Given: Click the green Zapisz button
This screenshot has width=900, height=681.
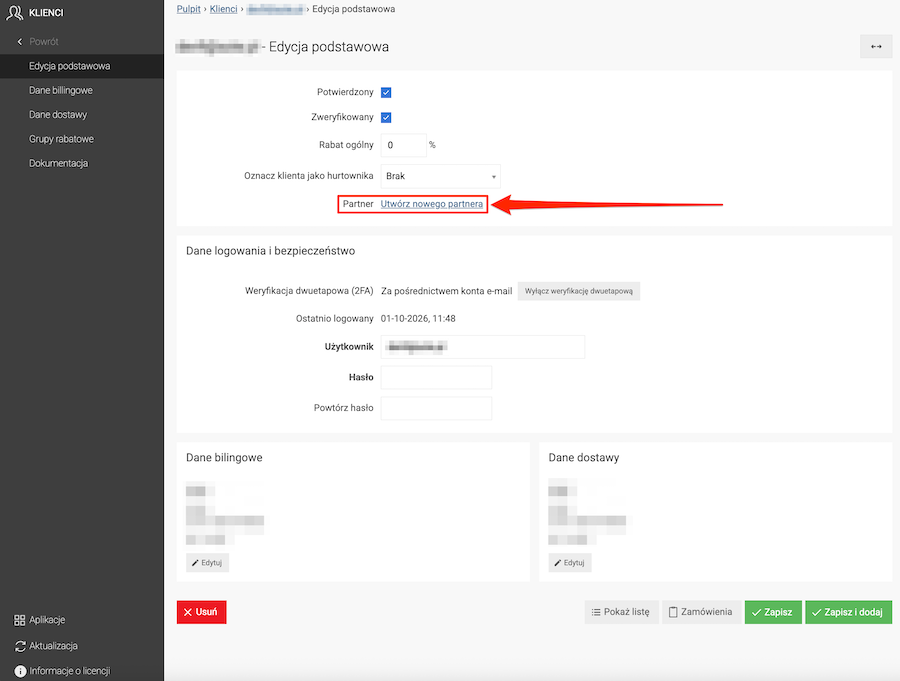Looking at the screenshot, I should 773,612.
